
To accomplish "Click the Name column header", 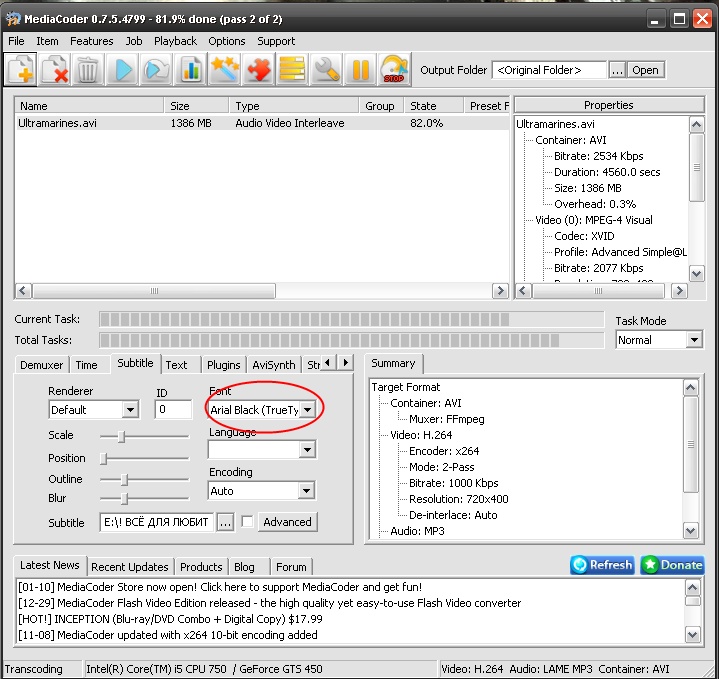I will 89,106.
